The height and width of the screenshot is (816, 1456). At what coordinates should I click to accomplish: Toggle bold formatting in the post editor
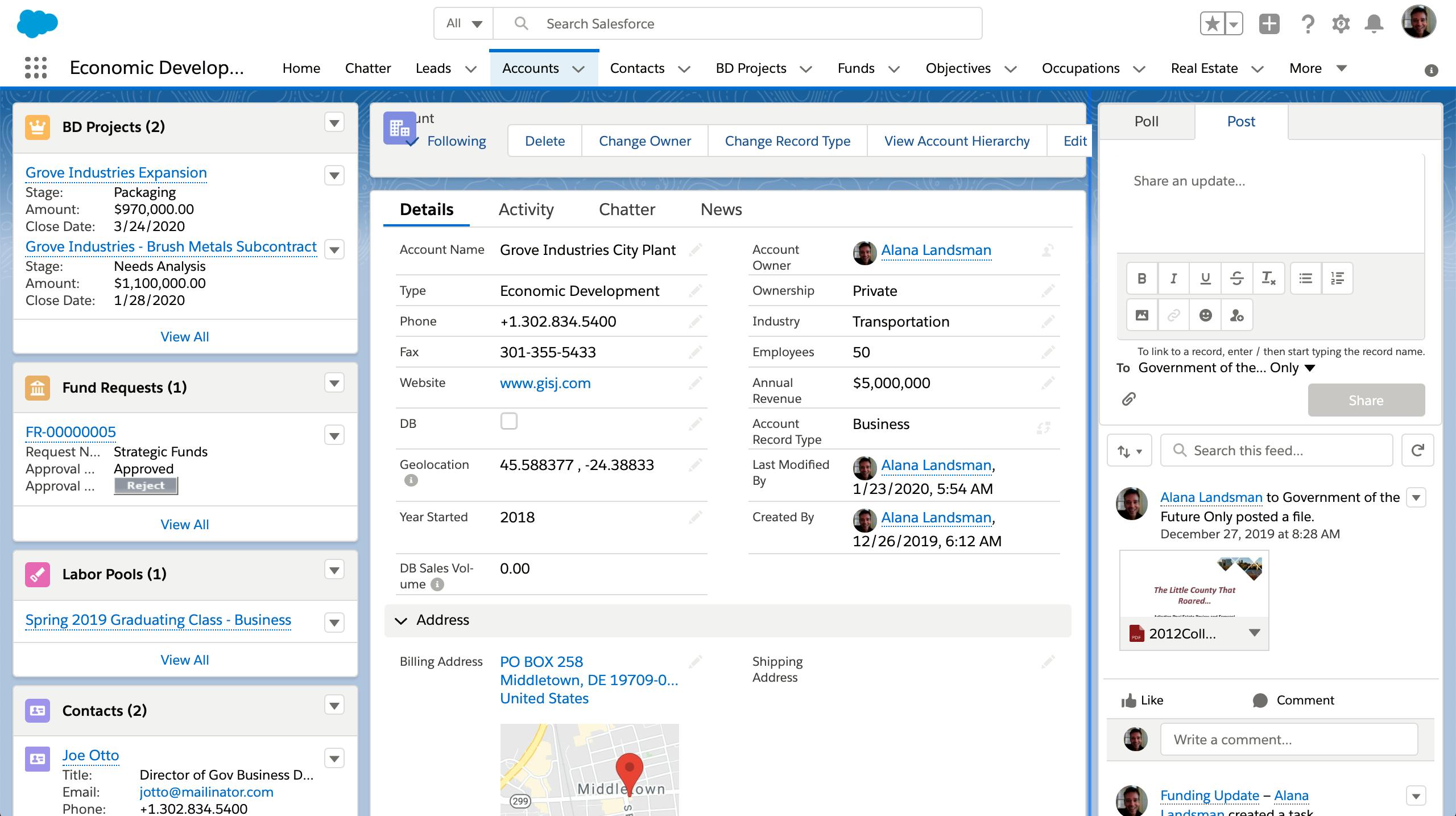click(x=1141, y=278)
